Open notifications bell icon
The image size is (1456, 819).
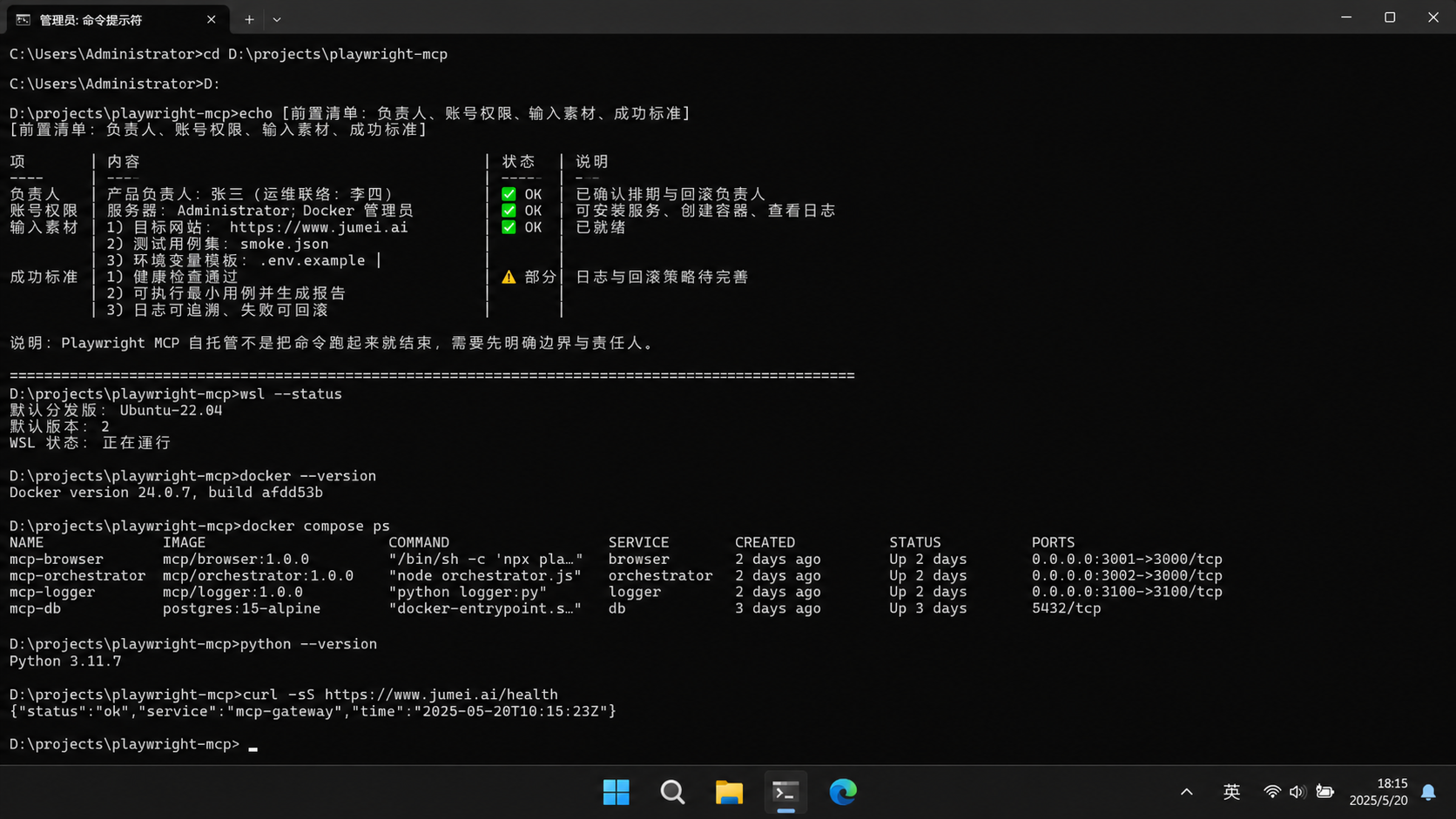(x=1428, y=792)
